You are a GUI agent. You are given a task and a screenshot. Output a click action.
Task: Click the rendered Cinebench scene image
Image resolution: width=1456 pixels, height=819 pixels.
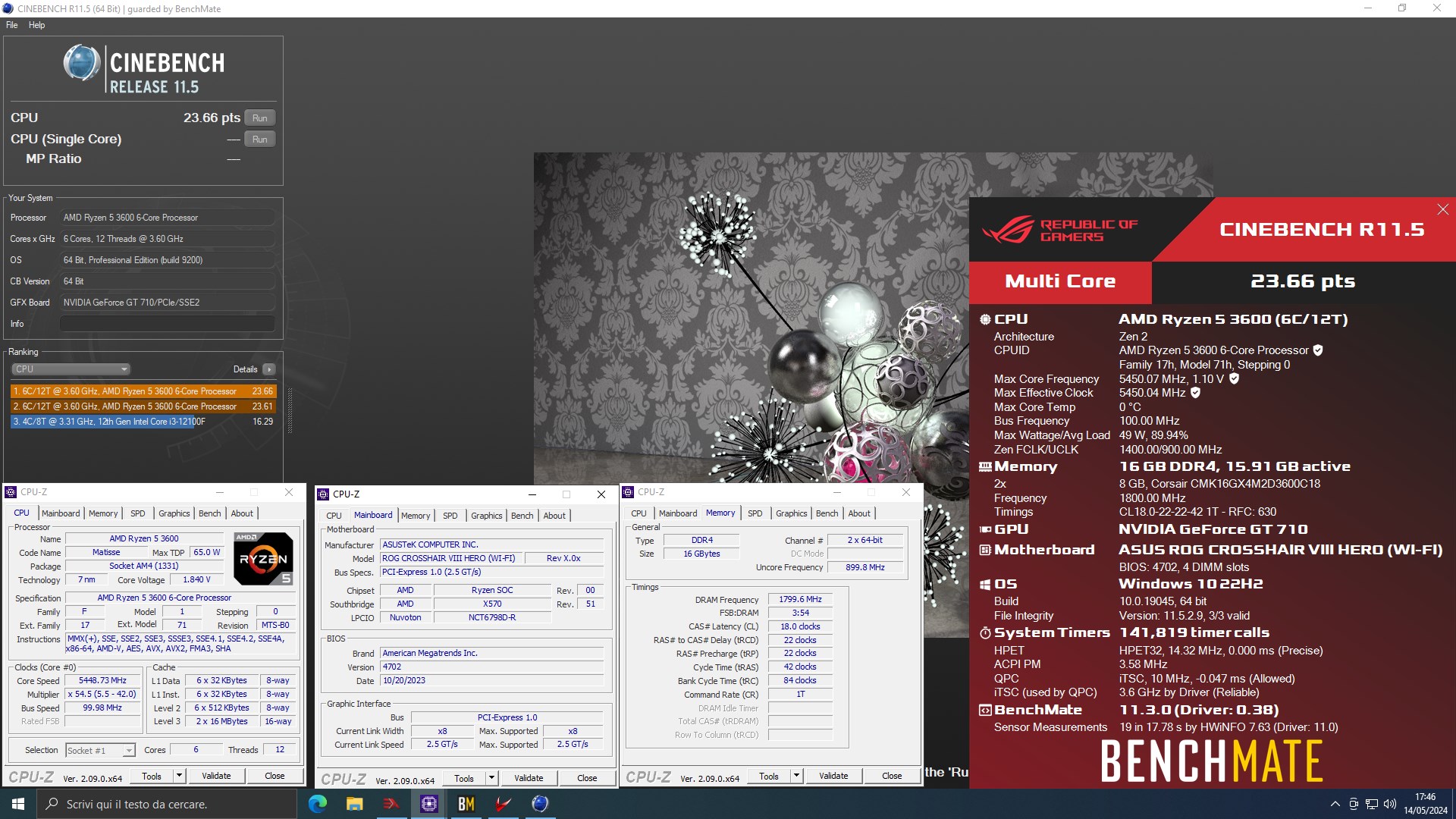click(751, 318)
